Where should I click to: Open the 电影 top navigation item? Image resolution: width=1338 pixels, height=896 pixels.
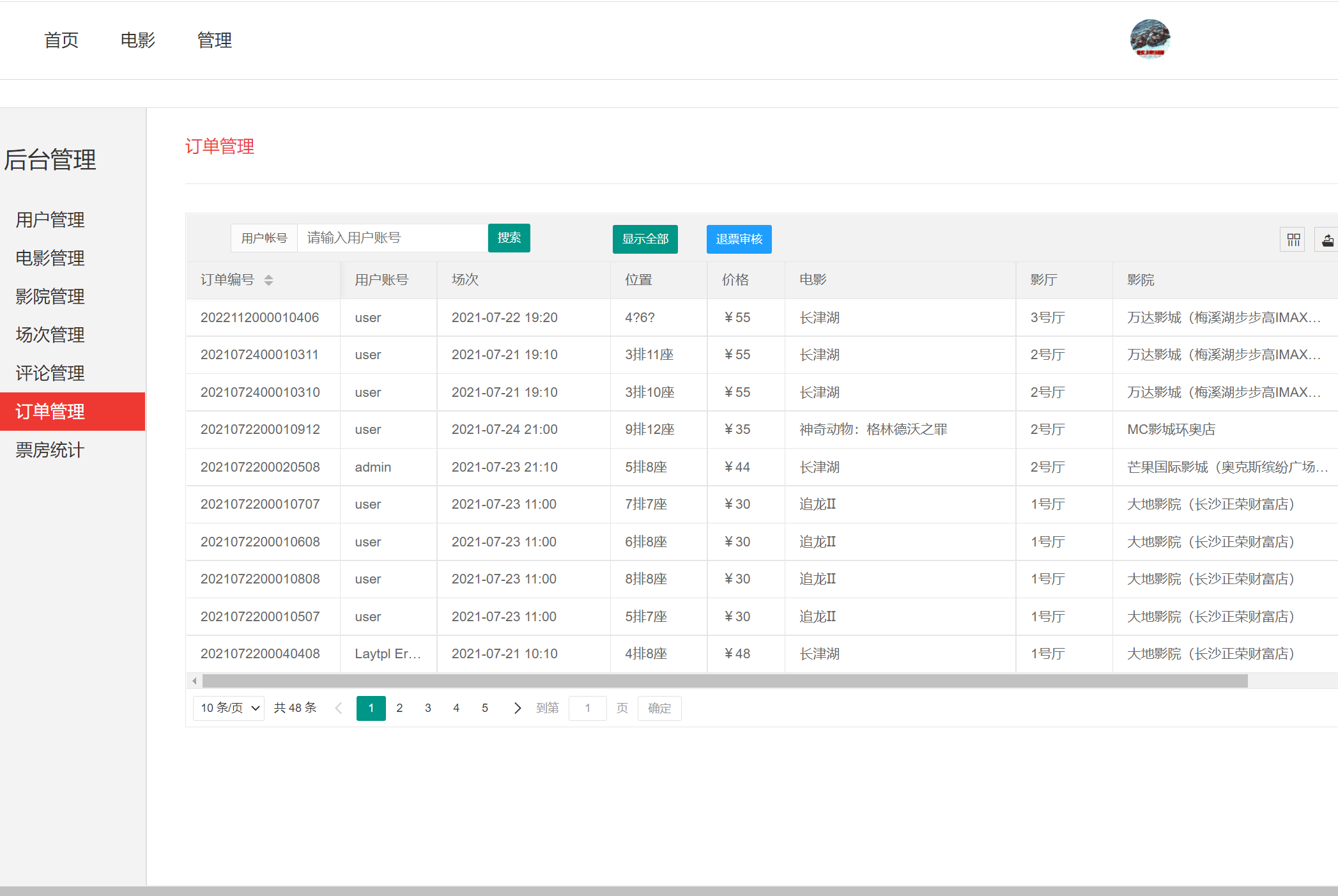(x=137, y=40)
